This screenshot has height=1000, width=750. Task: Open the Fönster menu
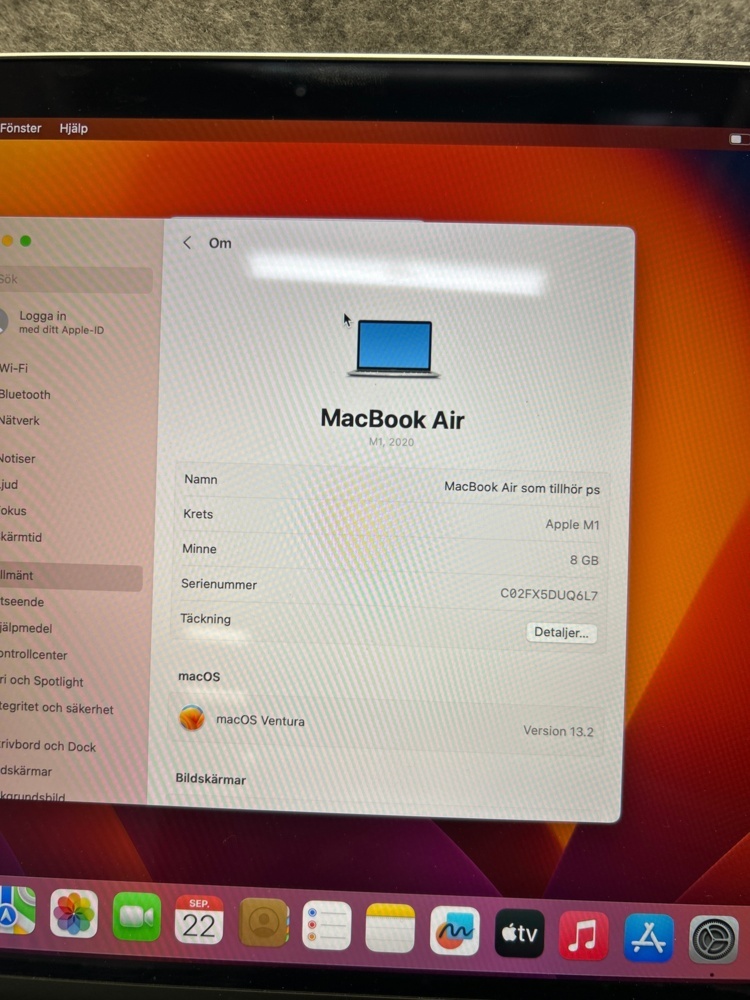[20, 128]
